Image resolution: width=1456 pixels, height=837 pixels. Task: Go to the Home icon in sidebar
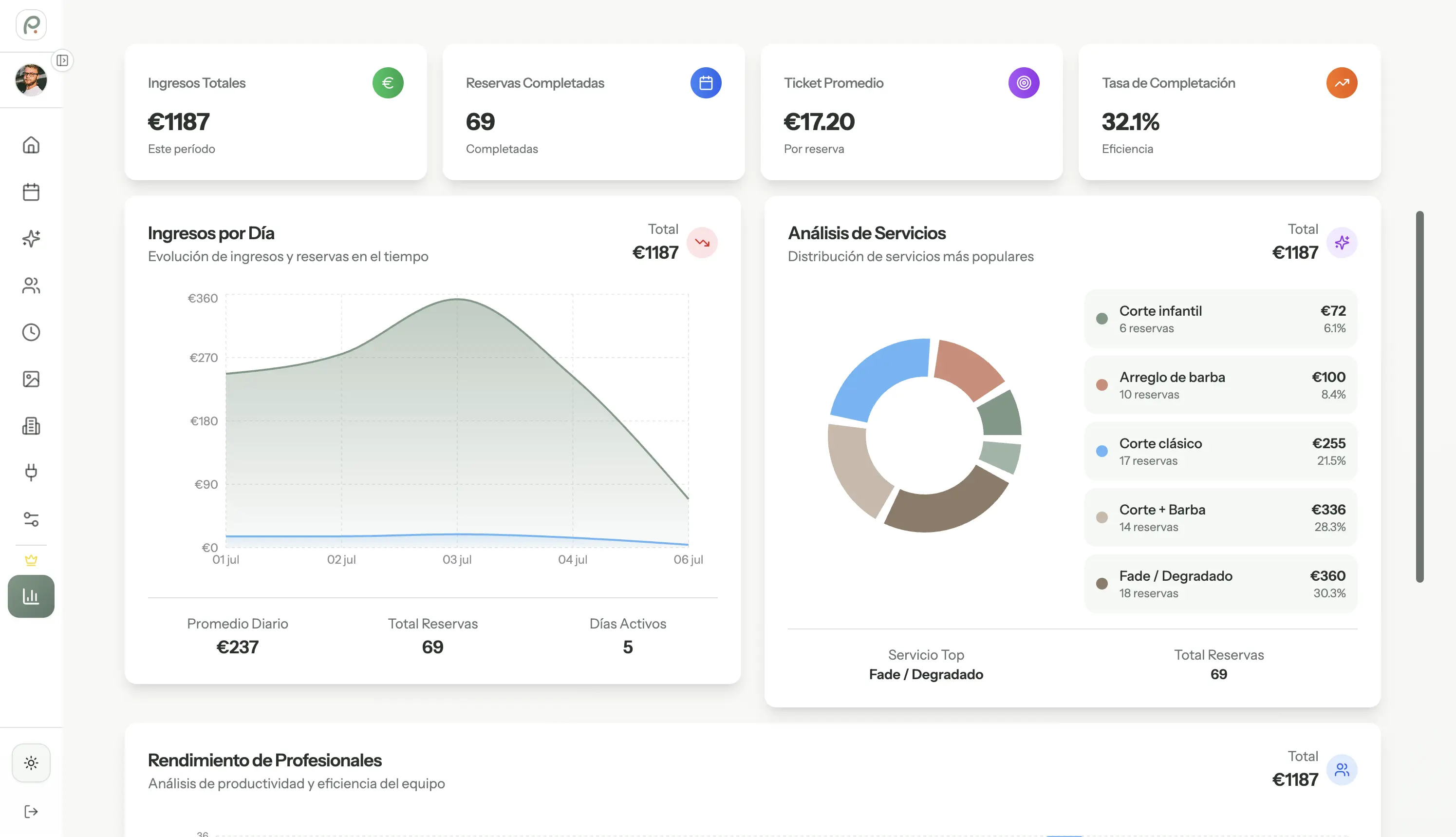31,145
